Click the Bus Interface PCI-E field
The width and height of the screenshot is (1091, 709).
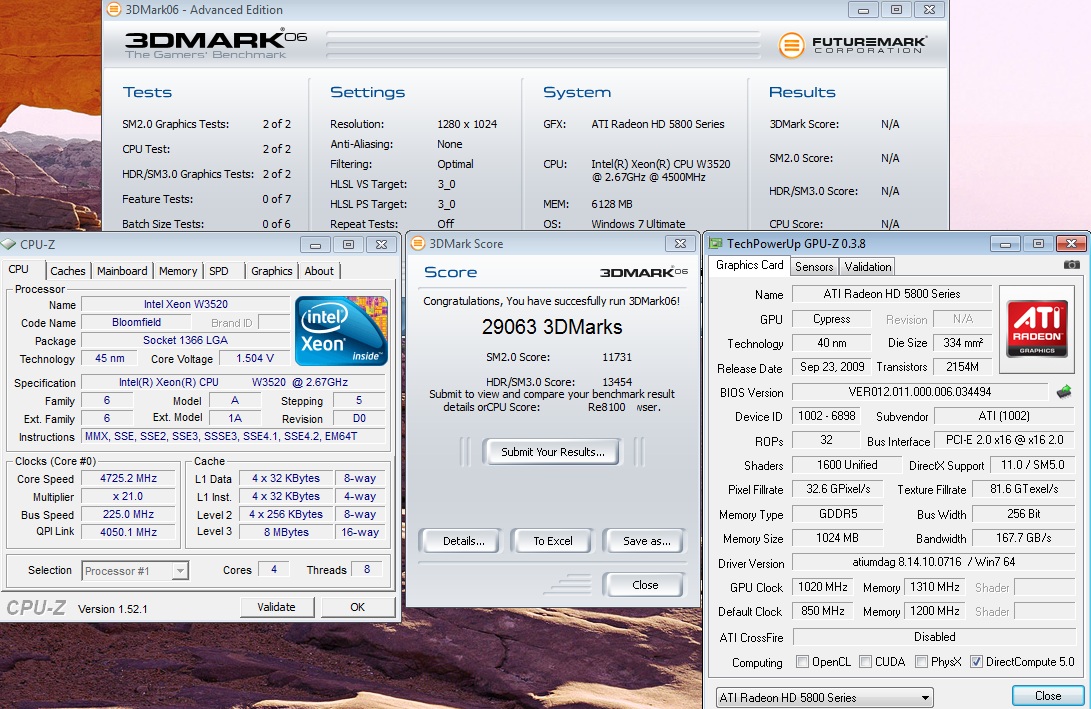(1004, 440)
